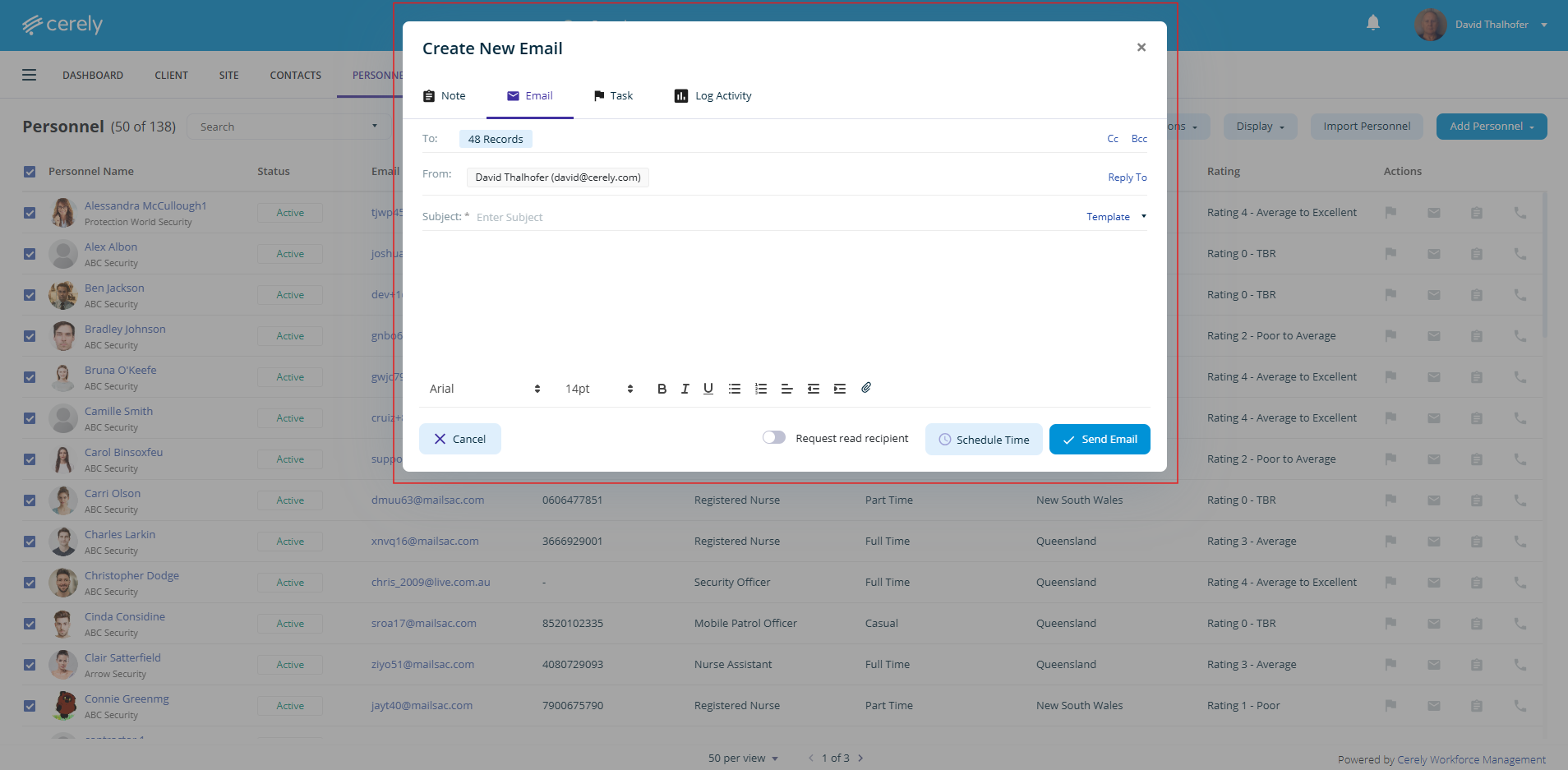Click phone icon for Cinda Considine
The height and width of the screenshot is (770, 1568).
[x=1520, y=624]
